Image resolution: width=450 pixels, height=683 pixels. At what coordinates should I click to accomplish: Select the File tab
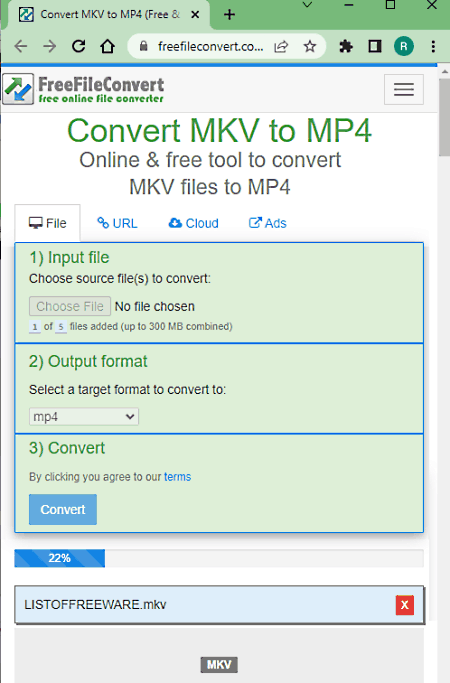coord(47,223)
